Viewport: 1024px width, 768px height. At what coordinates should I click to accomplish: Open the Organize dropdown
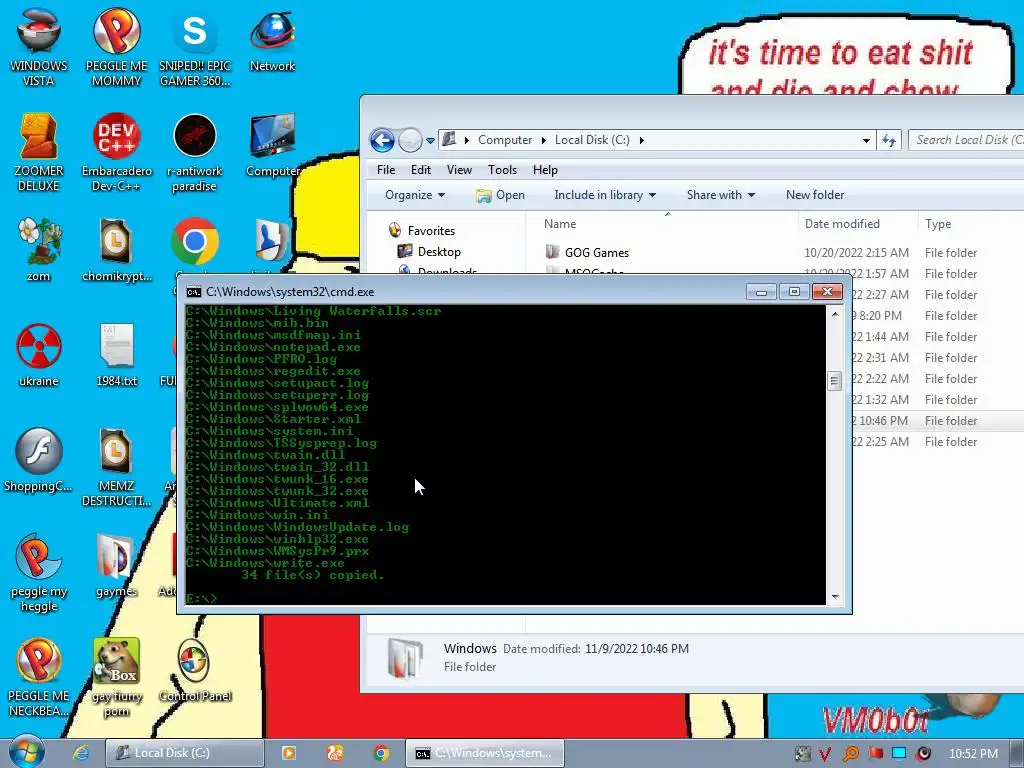415,195
